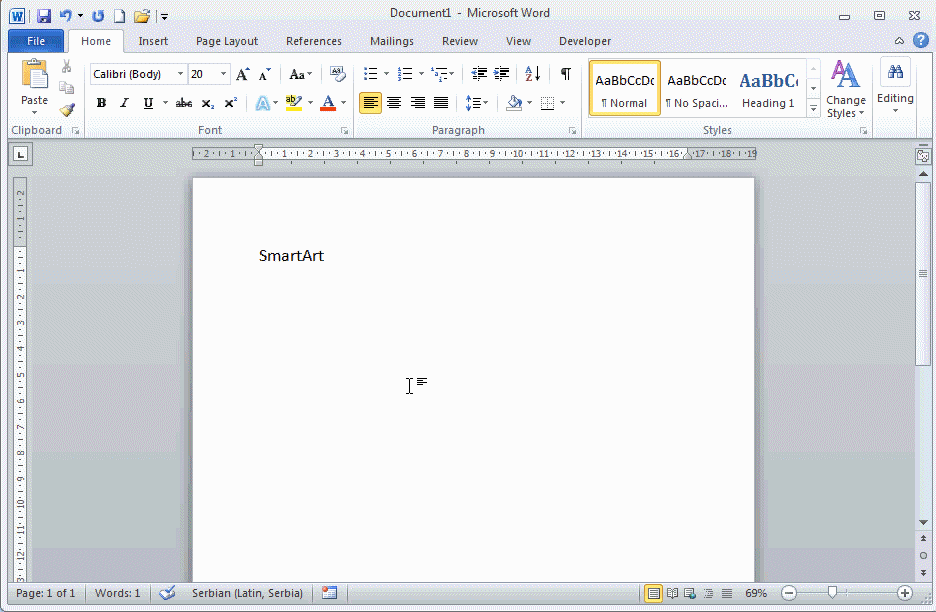This screenshot has width=936, height=612.
Task: Click the Serbian (Latin, Serbia) language indicator
Action: pos(247,593)
